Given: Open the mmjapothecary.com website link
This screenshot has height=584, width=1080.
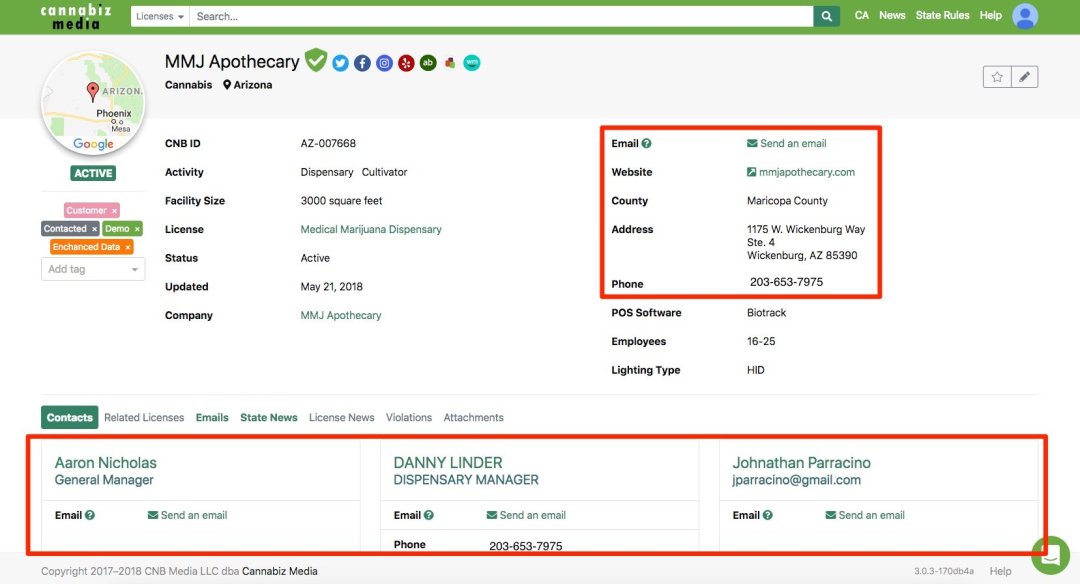Looking at the screenshot, I should [801, 172].
